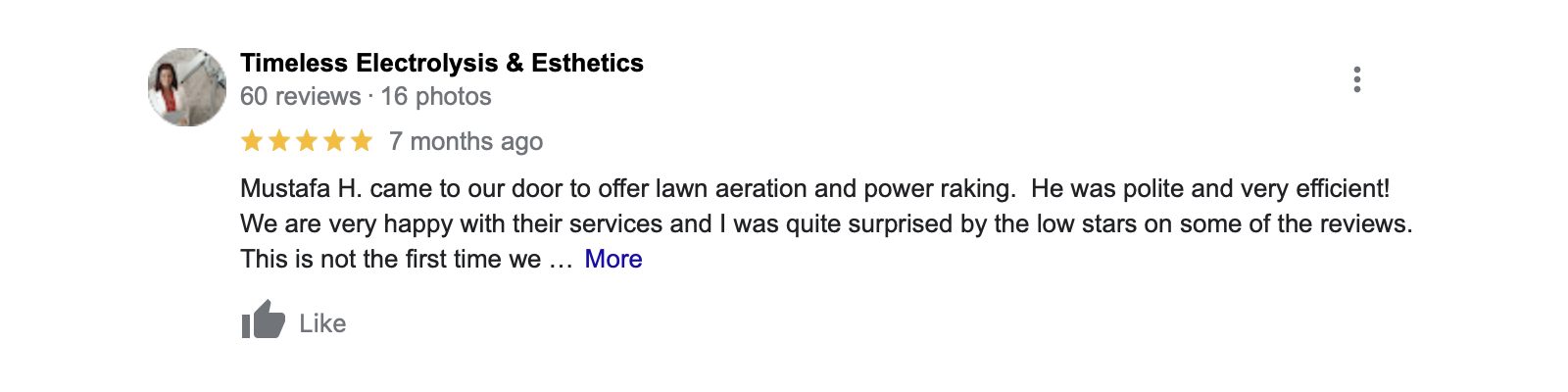
Task: Expand the review with the More link
Action: 613,259
